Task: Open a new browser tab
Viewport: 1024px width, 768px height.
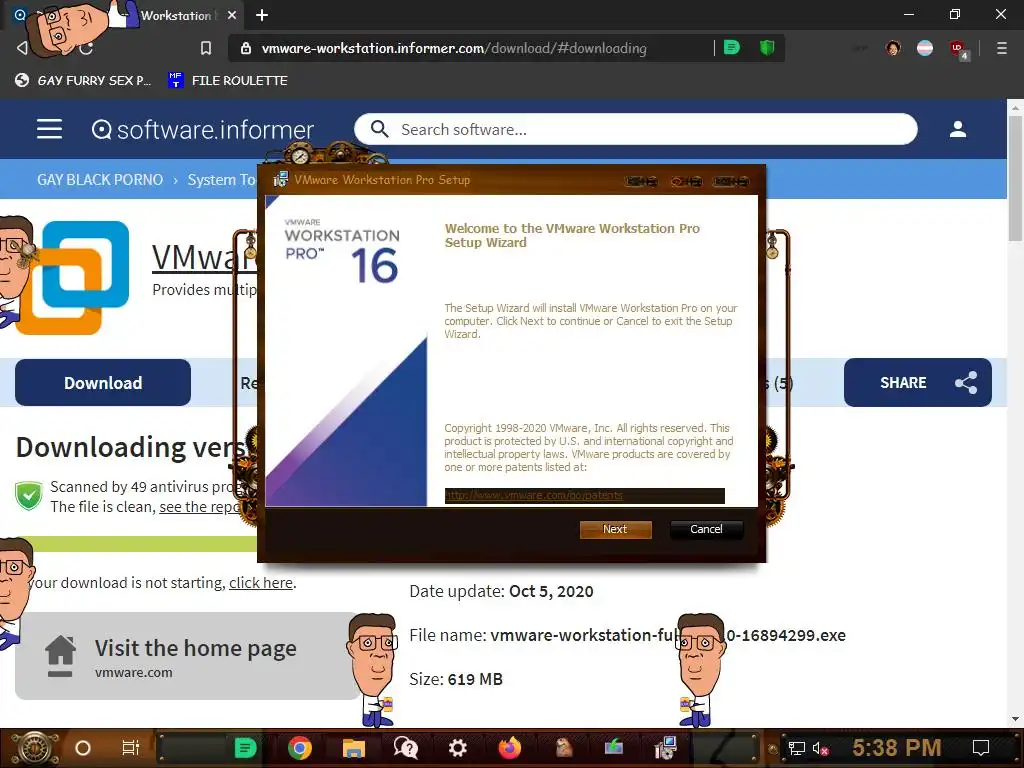Action: pyautogui.click(x=262, y=15)
